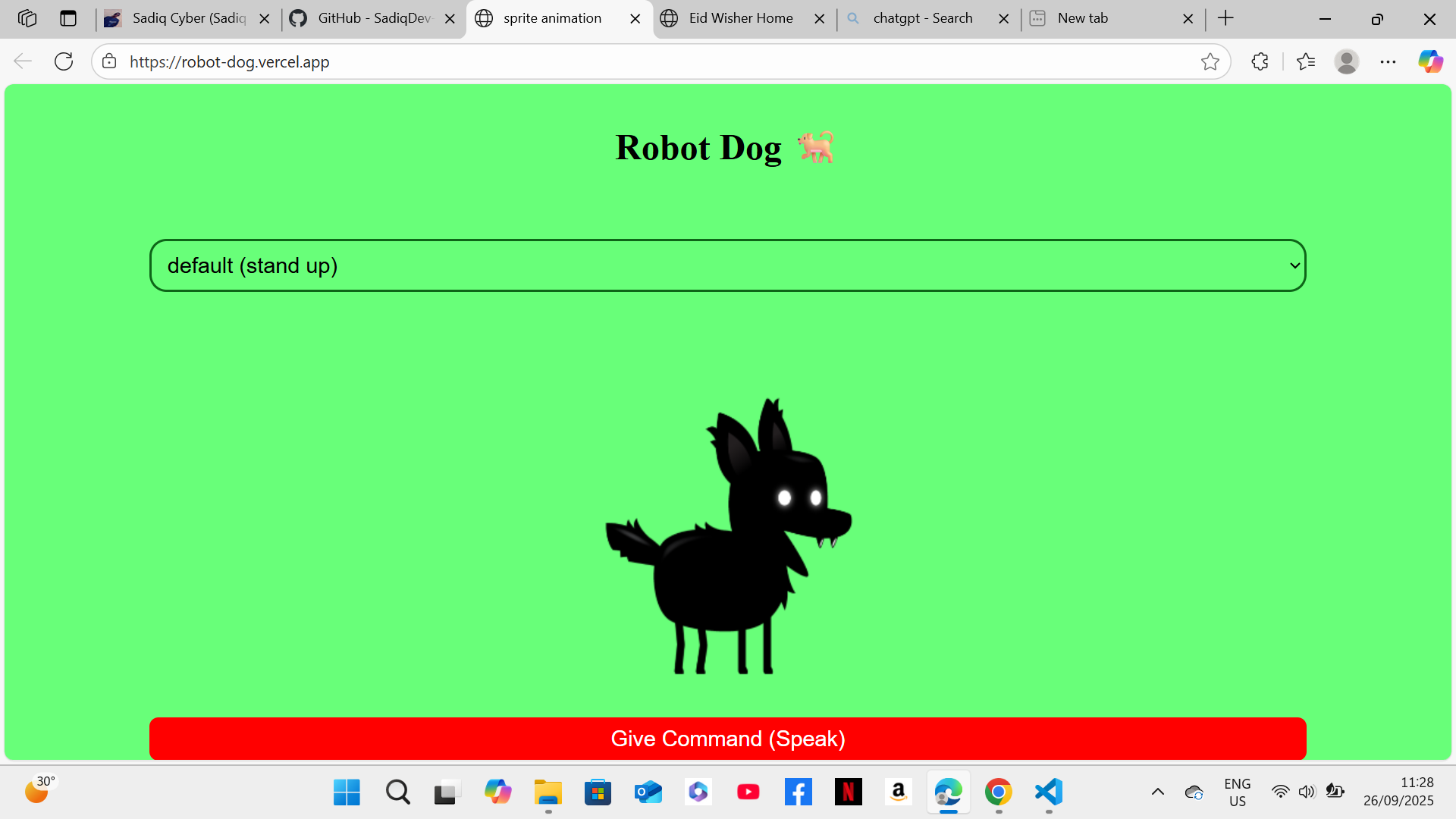Open the Copilot sidebar in Edge

tap(1430, 61)
